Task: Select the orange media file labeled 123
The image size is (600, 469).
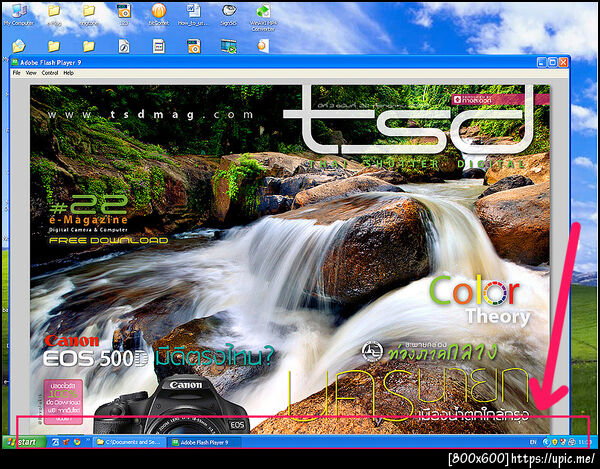Action: point(124,15)
